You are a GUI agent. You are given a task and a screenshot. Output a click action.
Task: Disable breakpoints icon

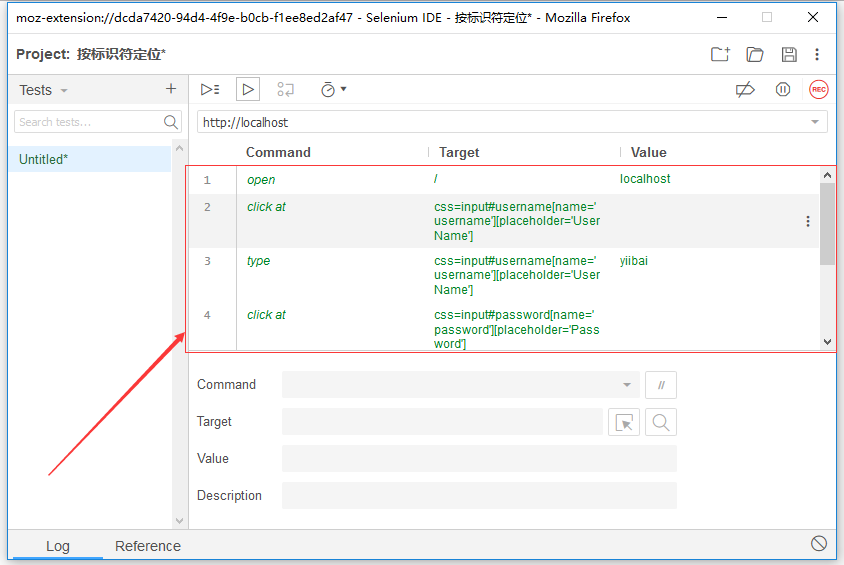[745, 89]
